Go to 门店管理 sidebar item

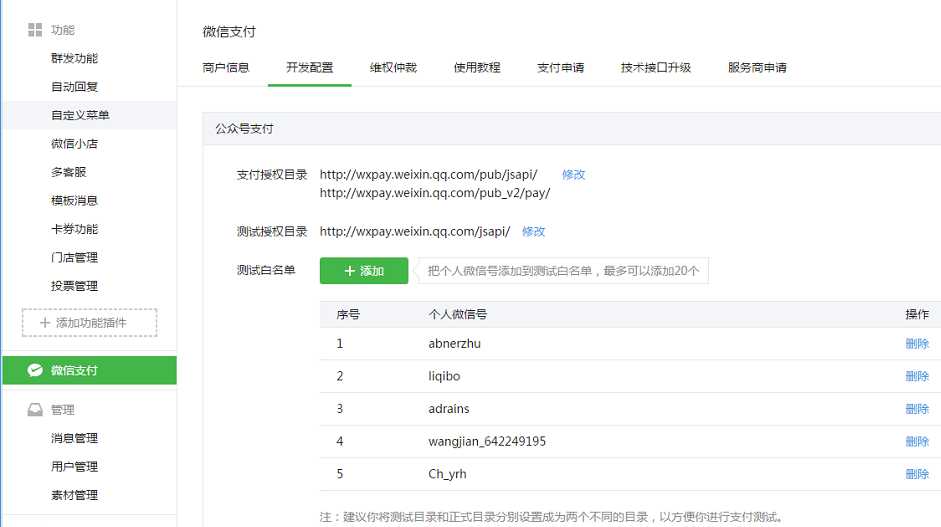pyautogui.click(x=74, y=257)
